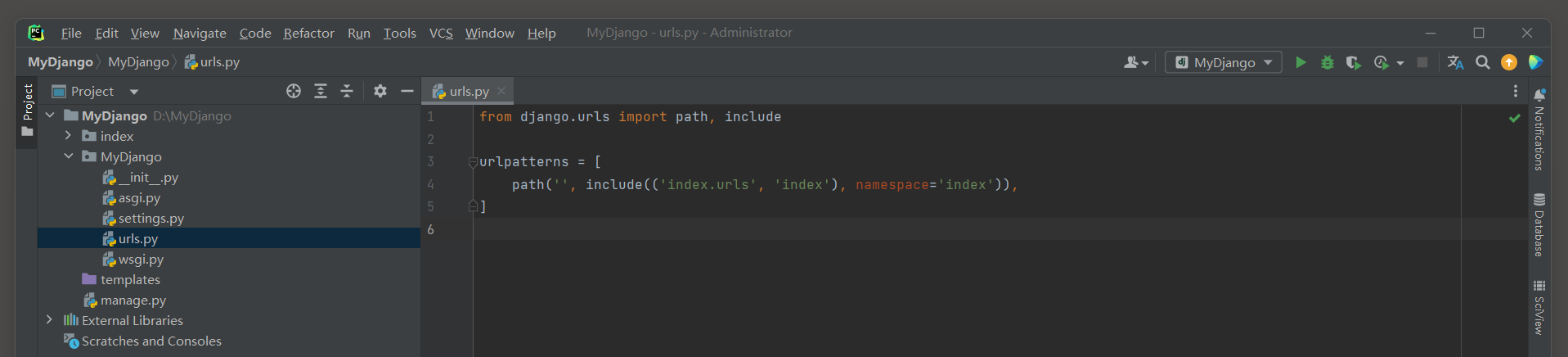The image size is (1568, 357).
Task: Click the MyDjango root breadcrumb
Action: 61,62
